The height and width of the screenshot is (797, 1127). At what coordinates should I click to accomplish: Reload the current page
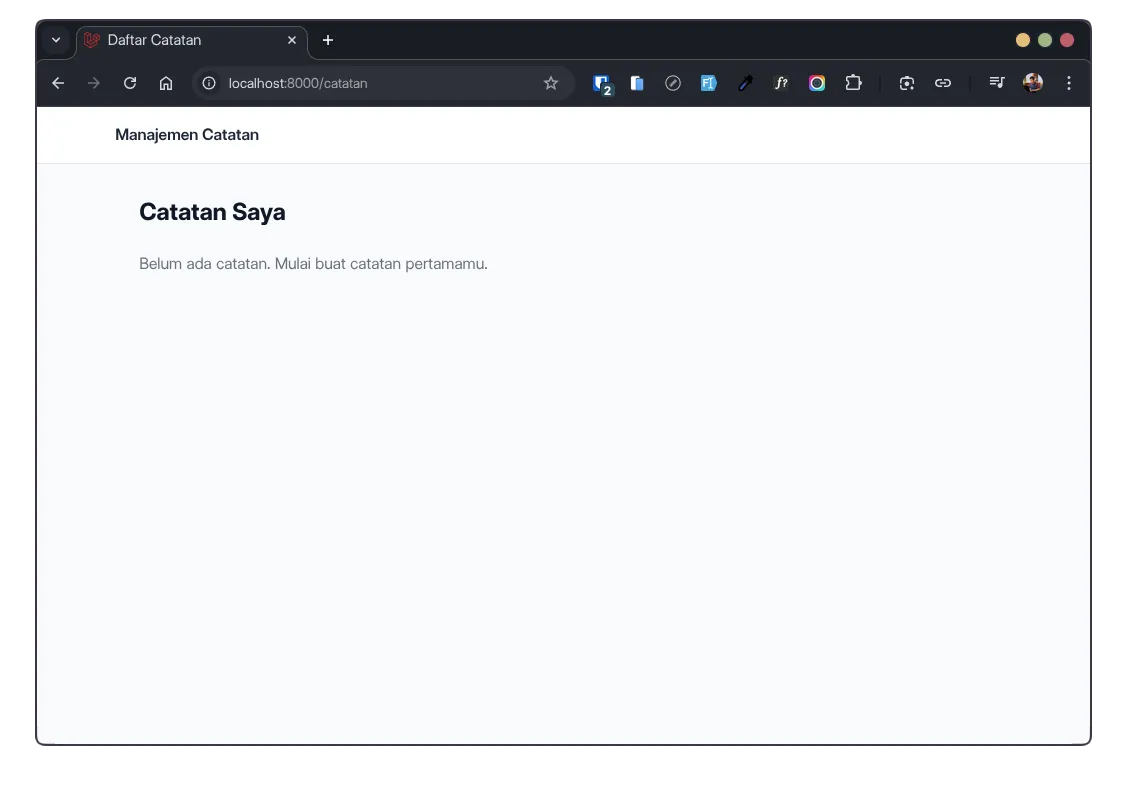coord(129,83)
